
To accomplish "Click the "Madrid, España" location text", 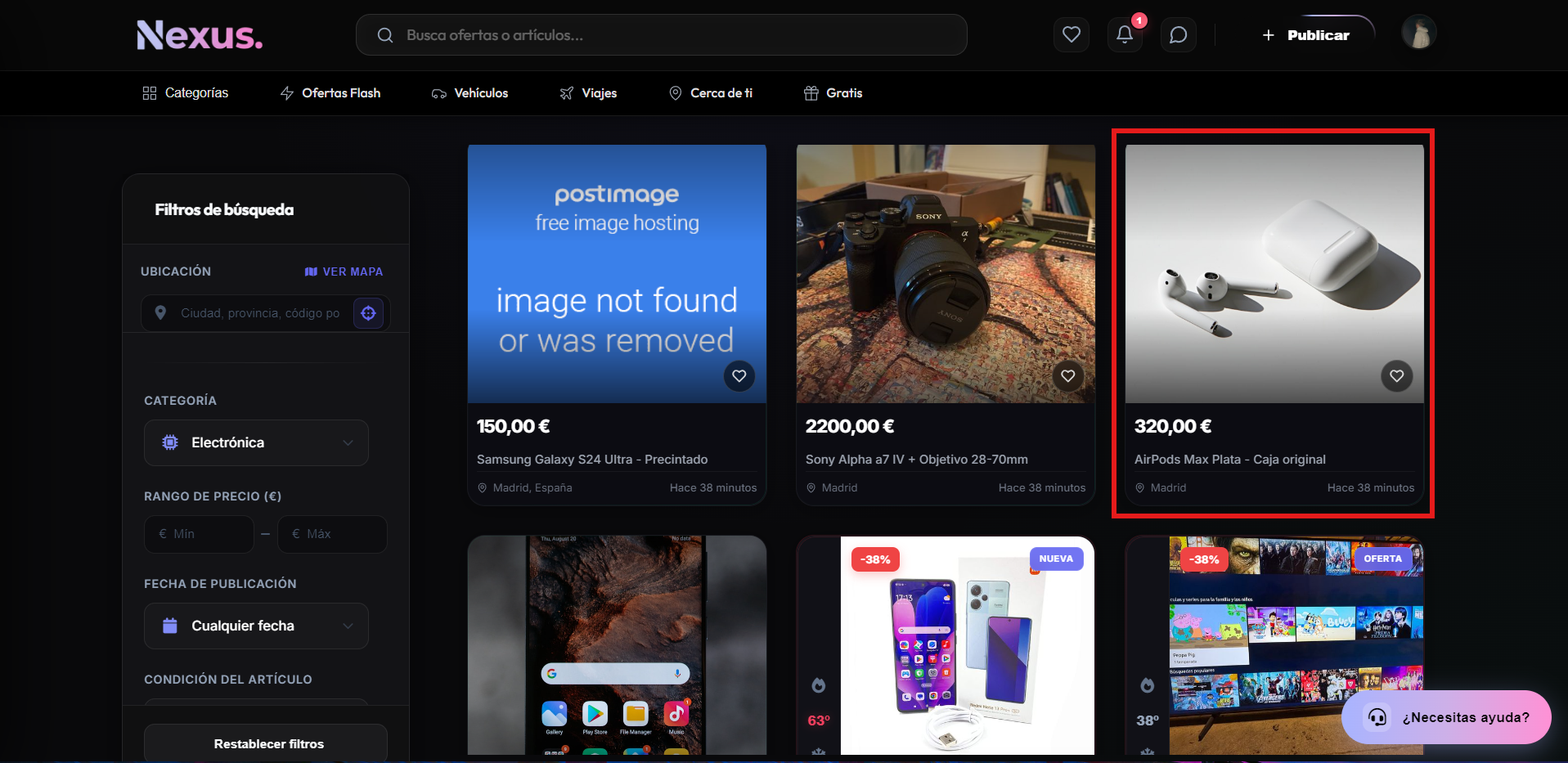I will click(x=532, y=487).
